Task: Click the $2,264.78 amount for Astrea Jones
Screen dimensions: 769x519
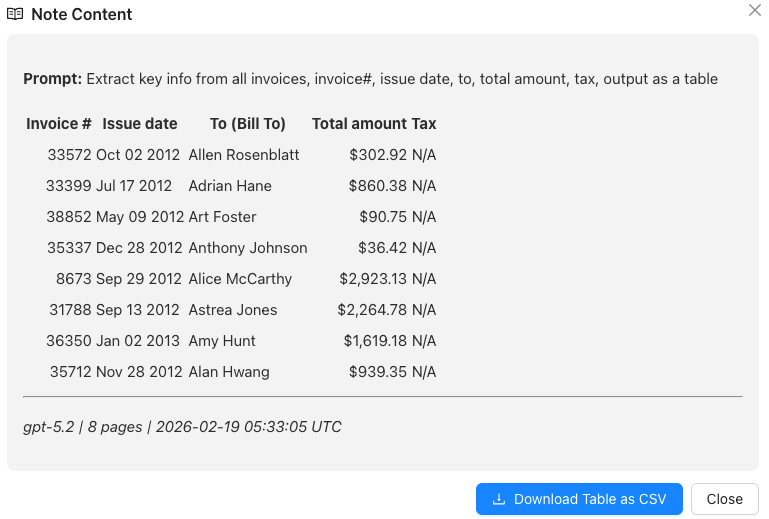Action: click(x=372, y=310)
